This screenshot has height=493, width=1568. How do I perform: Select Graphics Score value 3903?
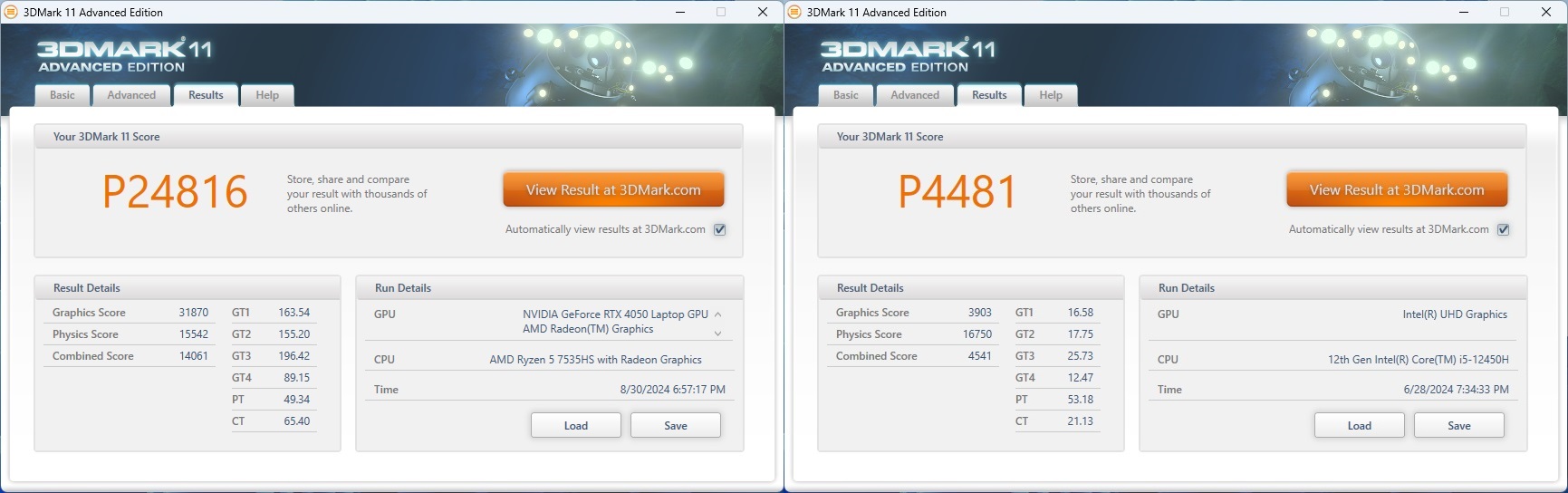pos(980,313)
